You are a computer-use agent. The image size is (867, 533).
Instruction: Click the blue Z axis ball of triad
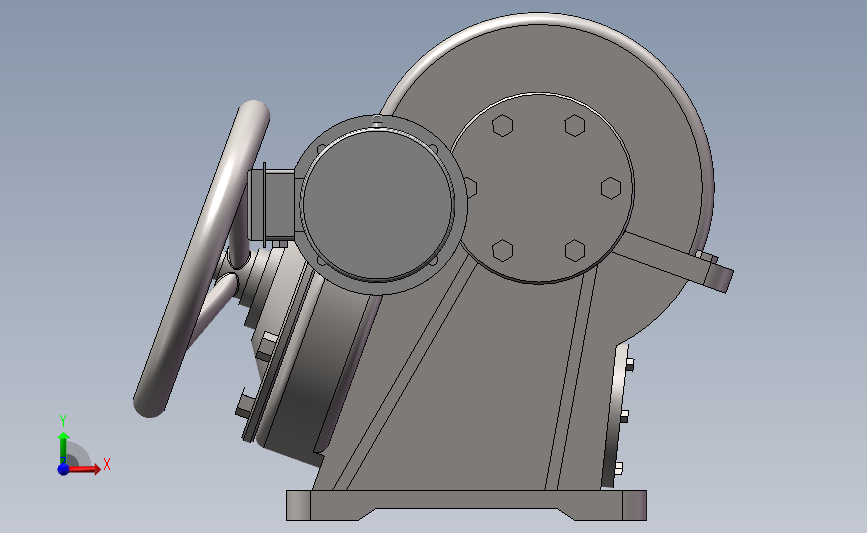(63, 469)
